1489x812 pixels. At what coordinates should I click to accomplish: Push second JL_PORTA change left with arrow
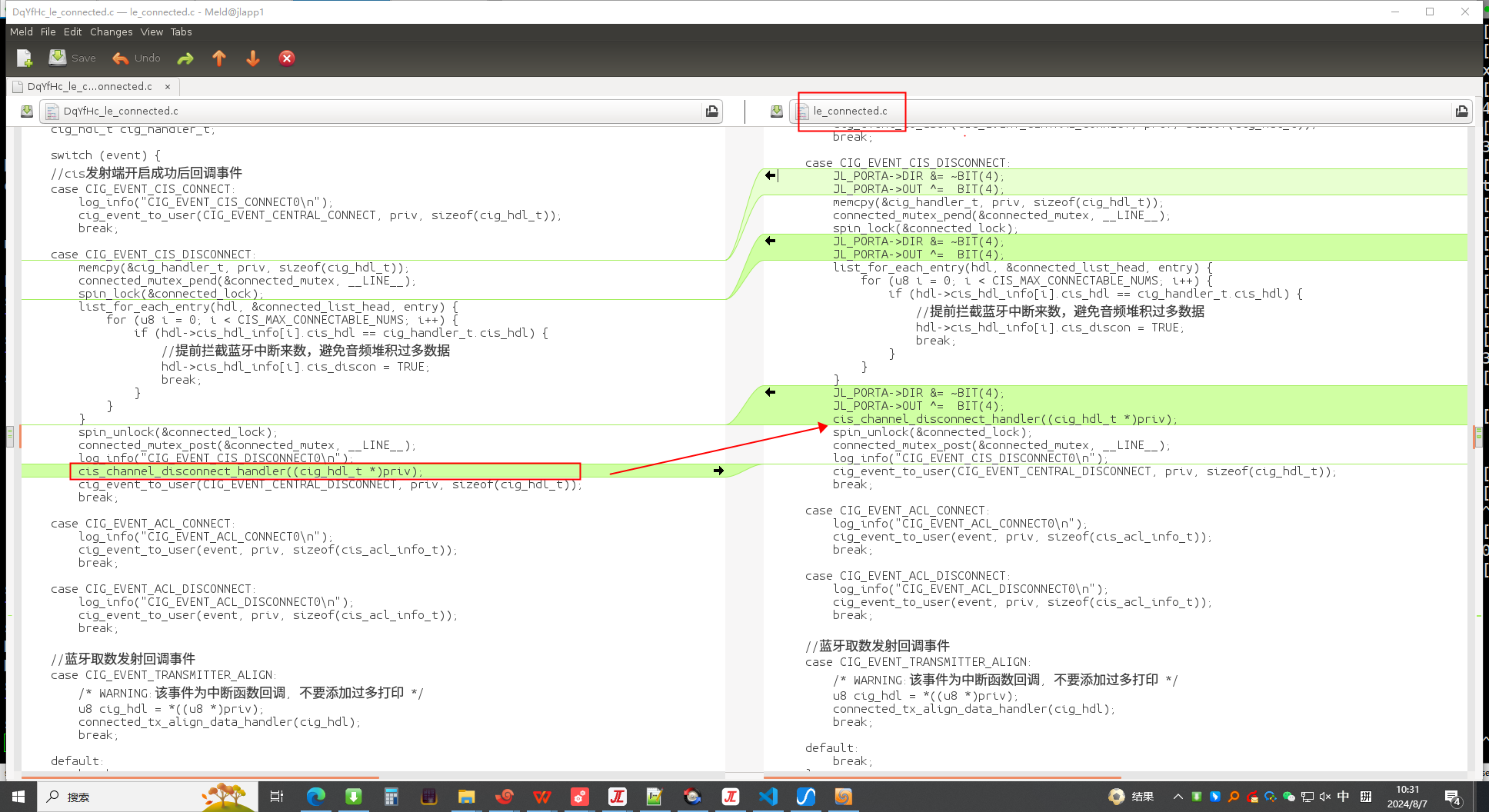[771, 241]
